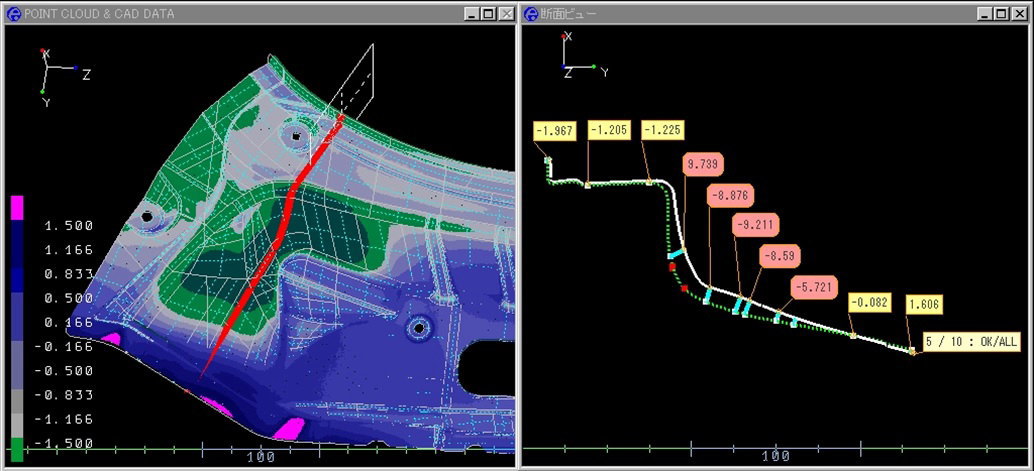The height and width of the screenshot is (471, 1034).
Task: Maximize the POINT CLOUD & CAD DATA window
Action: click(x=488, y=13)
